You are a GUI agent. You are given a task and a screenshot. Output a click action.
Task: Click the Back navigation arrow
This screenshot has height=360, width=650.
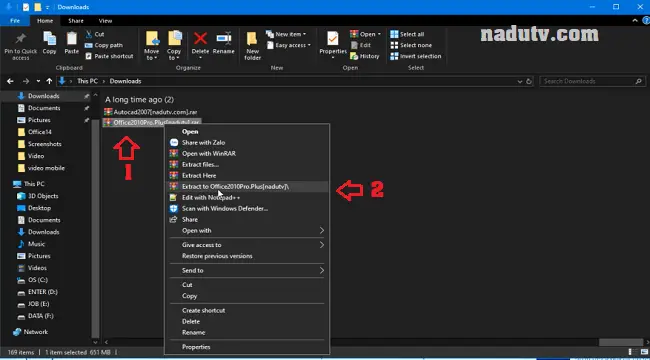pos(10,81)
